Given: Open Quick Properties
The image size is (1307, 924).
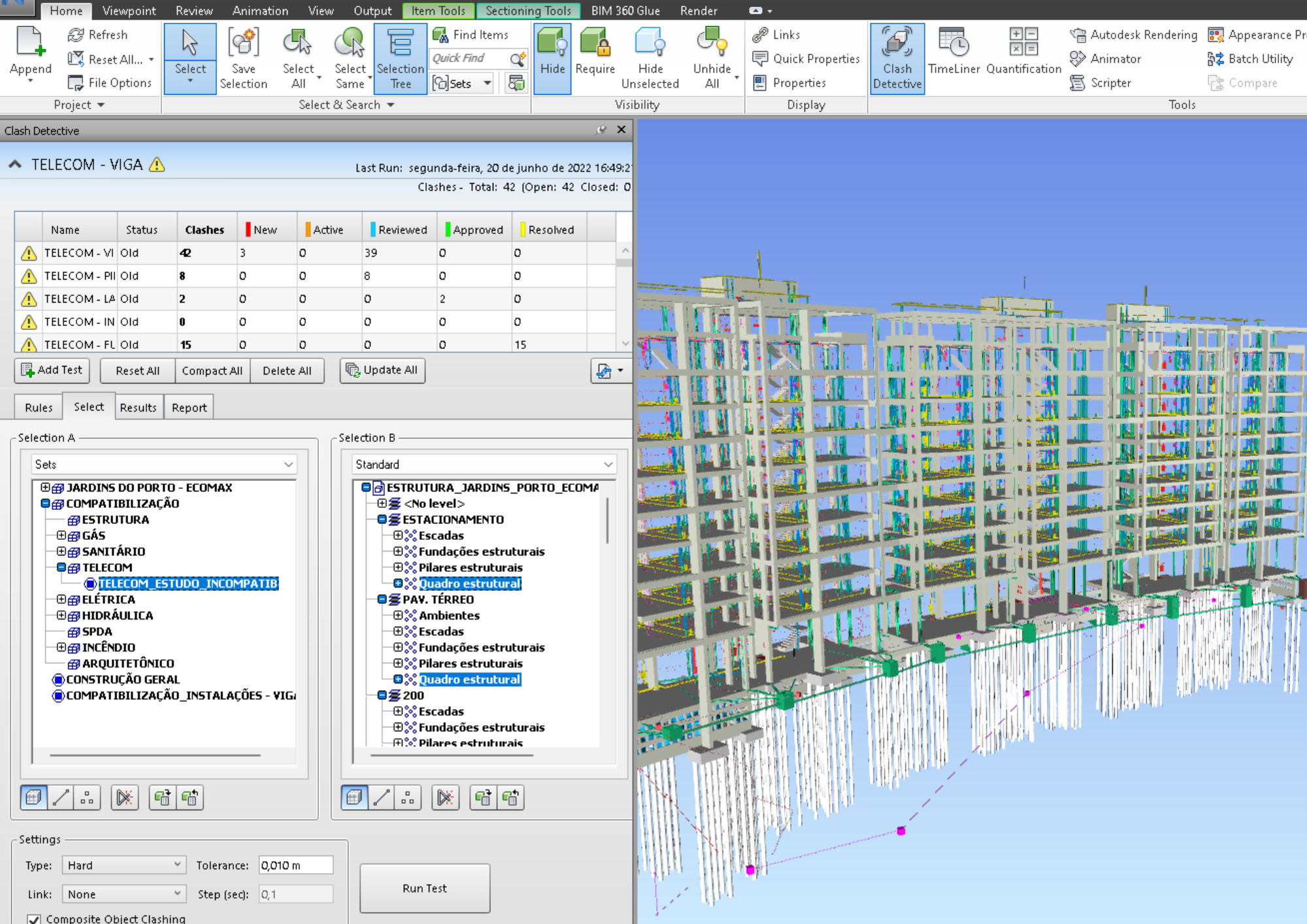Looking at the screenshot, I should (x=806, y=59).
